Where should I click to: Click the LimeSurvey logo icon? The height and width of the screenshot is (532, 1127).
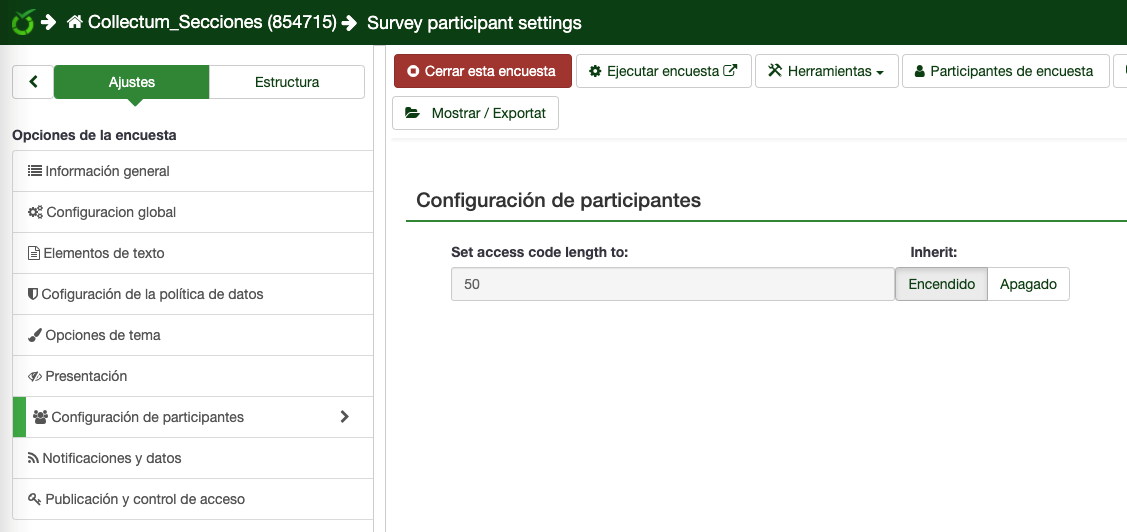tap(21, 21)
